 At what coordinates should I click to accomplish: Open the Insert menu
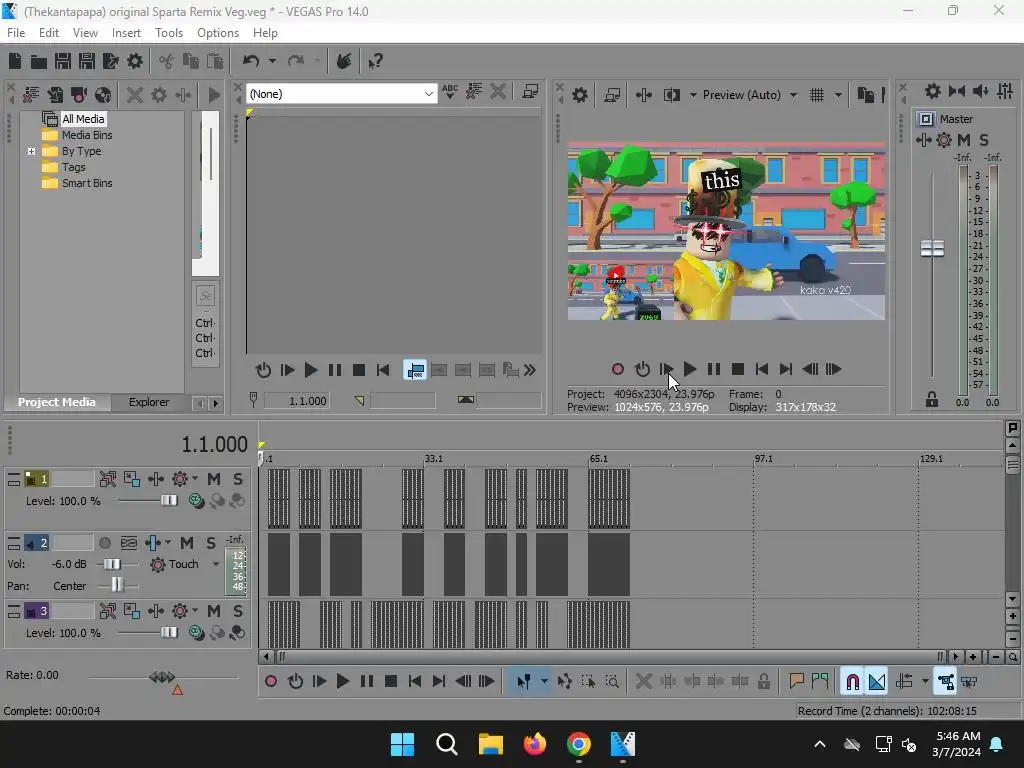tap(126, 33)
